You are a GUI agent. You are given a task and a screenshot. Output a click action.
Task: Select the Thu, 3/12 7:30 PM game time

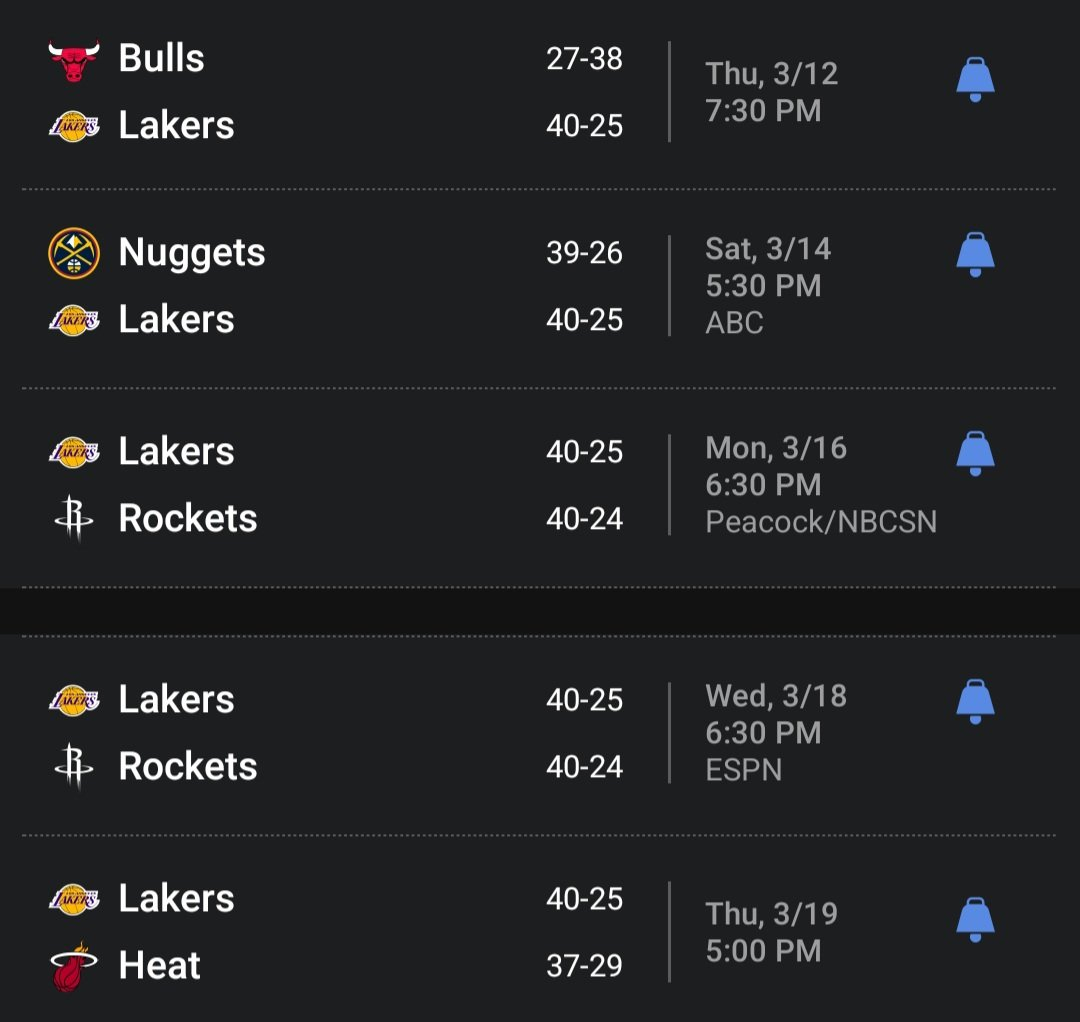pyautogui.click(x=771, y=92)
